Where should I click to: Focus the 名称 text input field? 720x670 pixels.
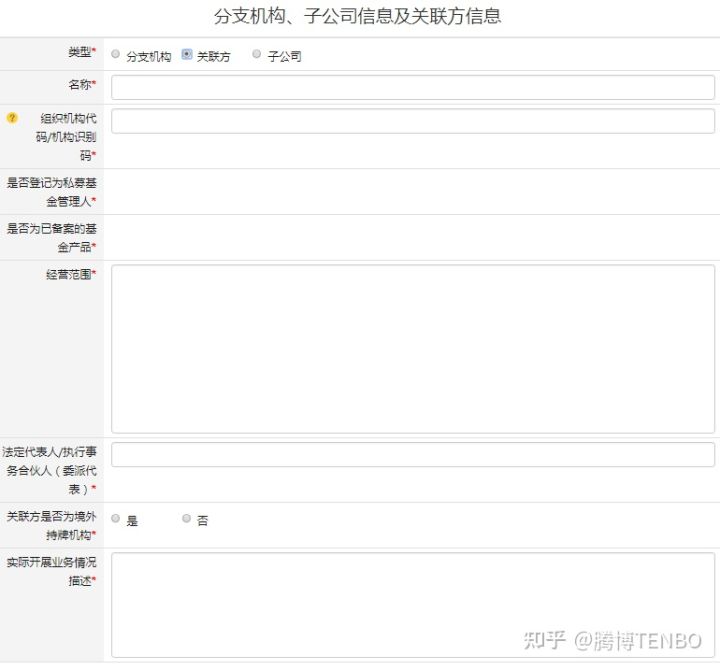coord(412,87)
